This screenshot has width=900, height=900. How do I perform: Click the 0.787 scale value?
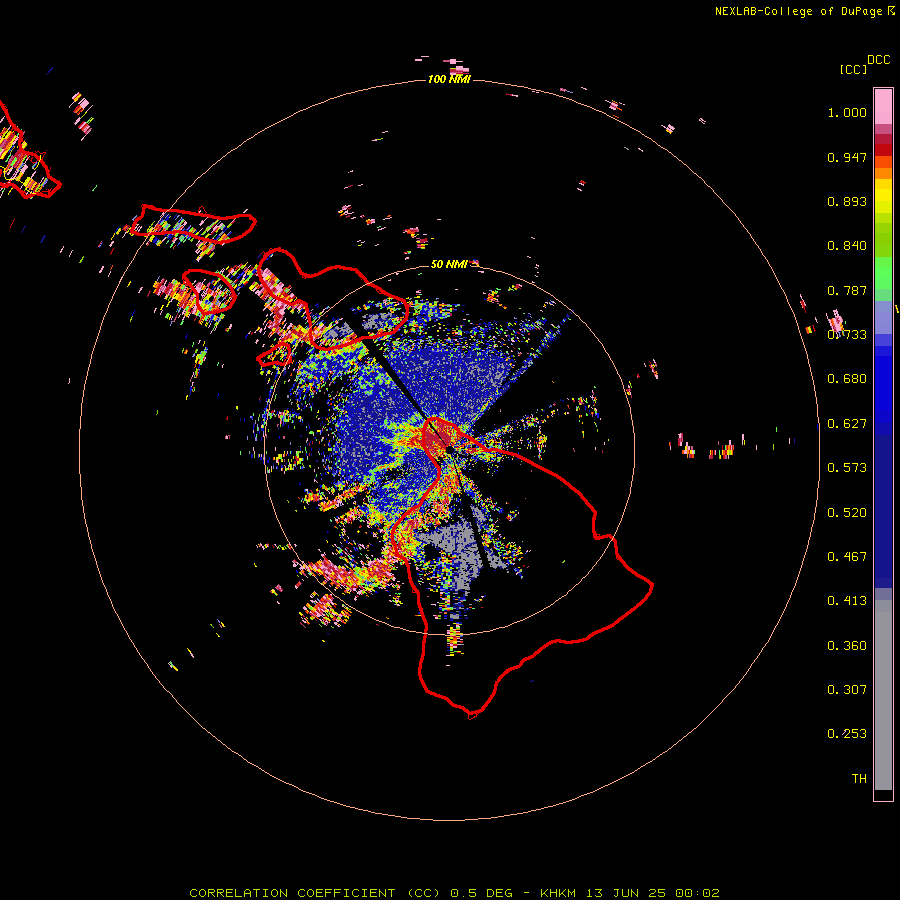pyautogui.click(x=847, y=290)
